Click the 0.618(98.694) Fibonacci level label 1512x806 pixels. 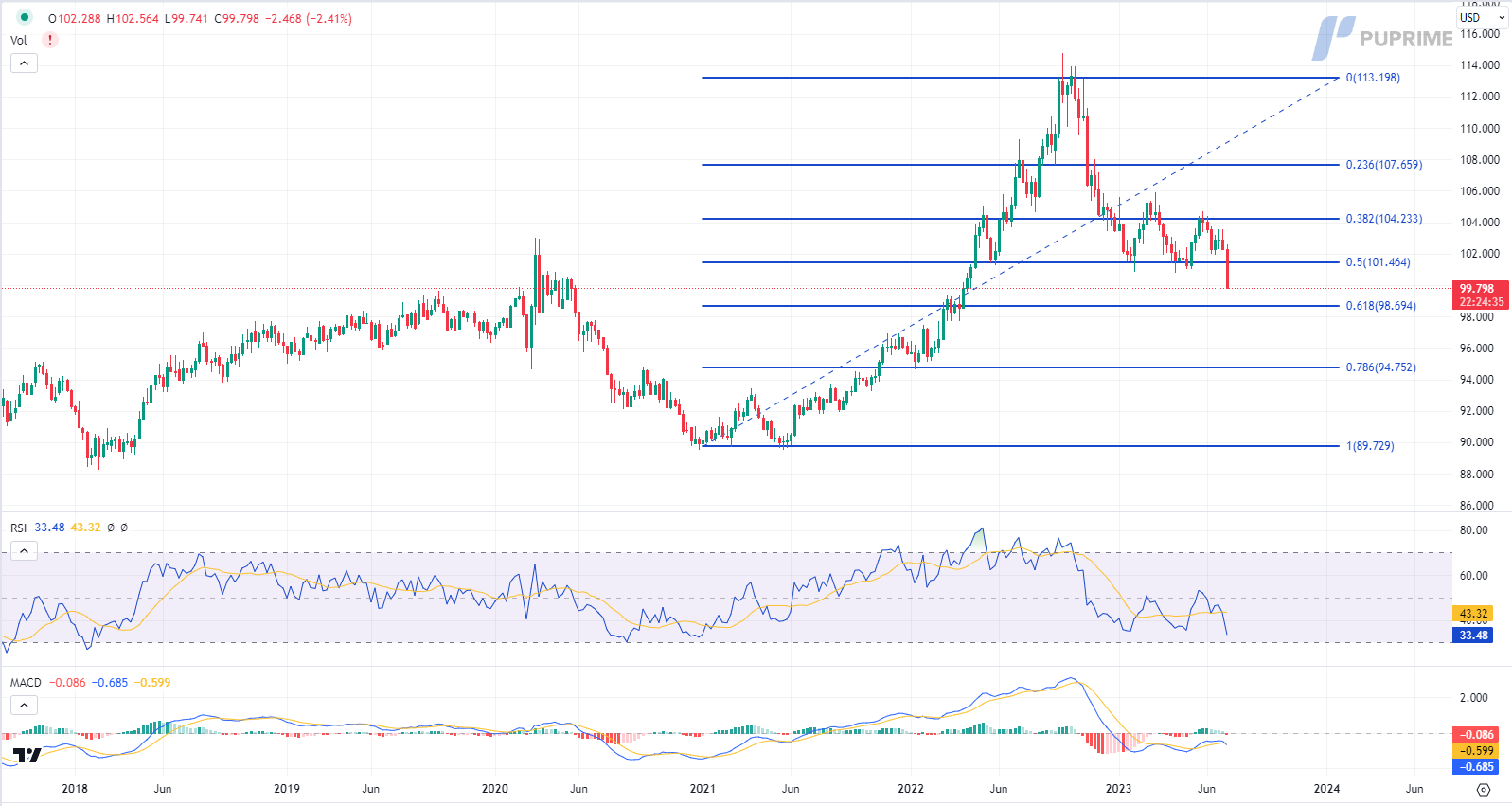click(x=1381, y=306)
